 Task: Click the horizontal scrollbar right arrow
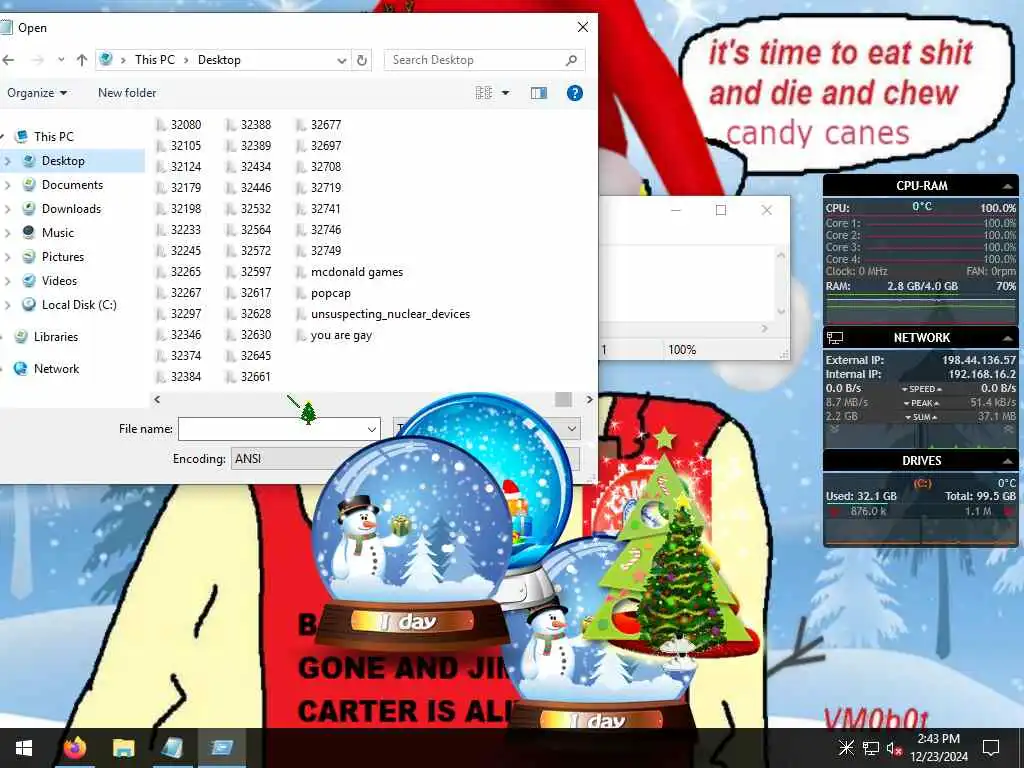pos(589,399)
